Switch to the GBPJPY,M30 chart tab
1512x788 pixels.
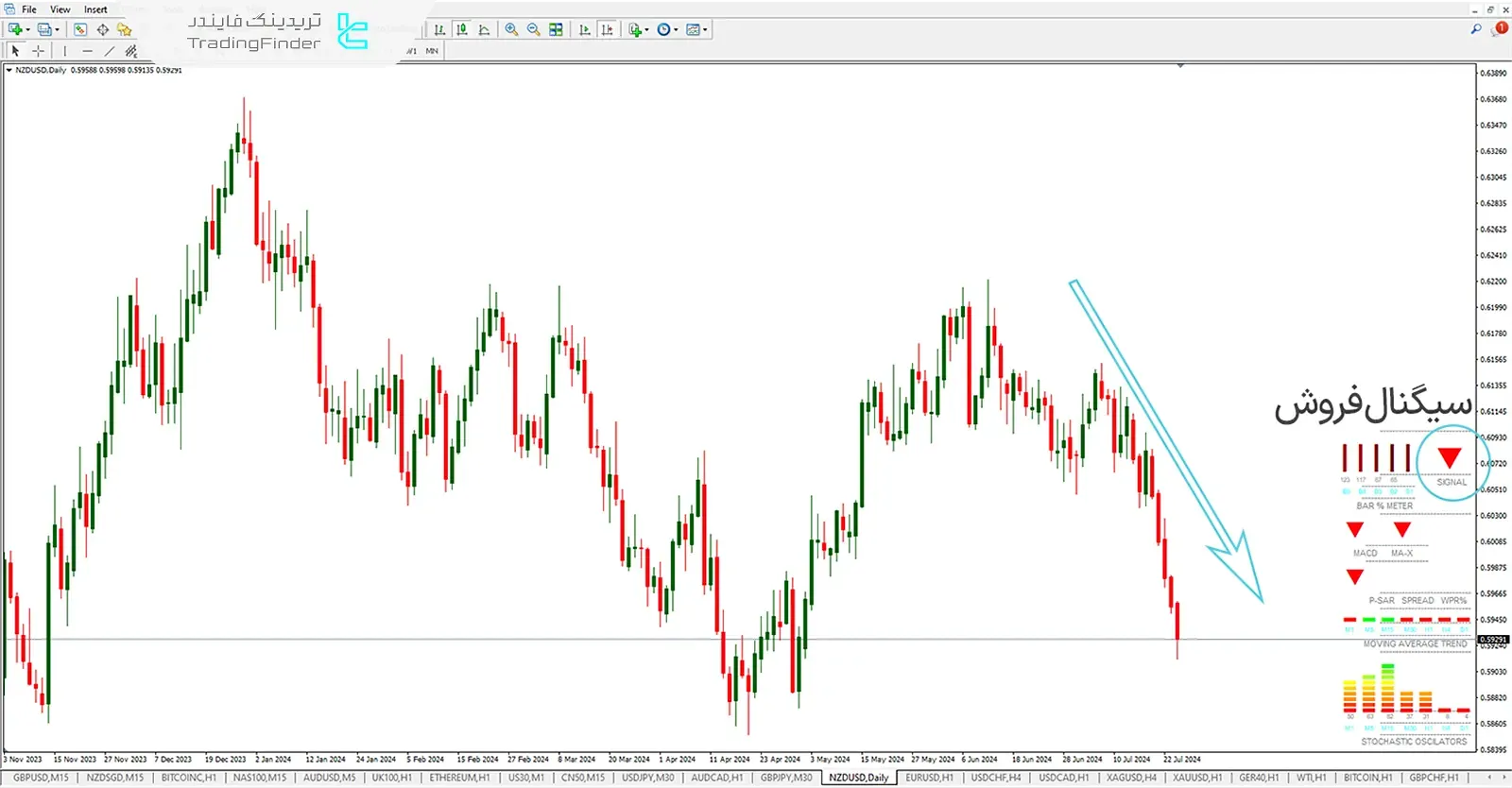coord(785,778)
